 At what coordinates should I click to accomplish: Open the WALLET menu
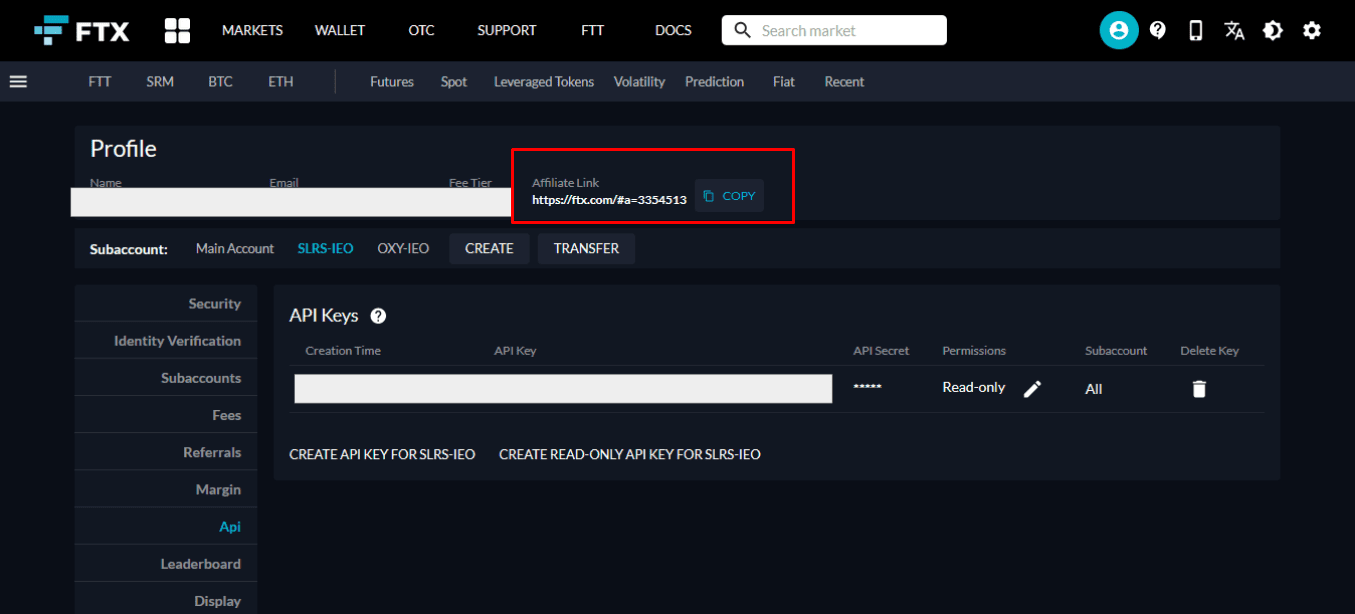tap(340, 30)
